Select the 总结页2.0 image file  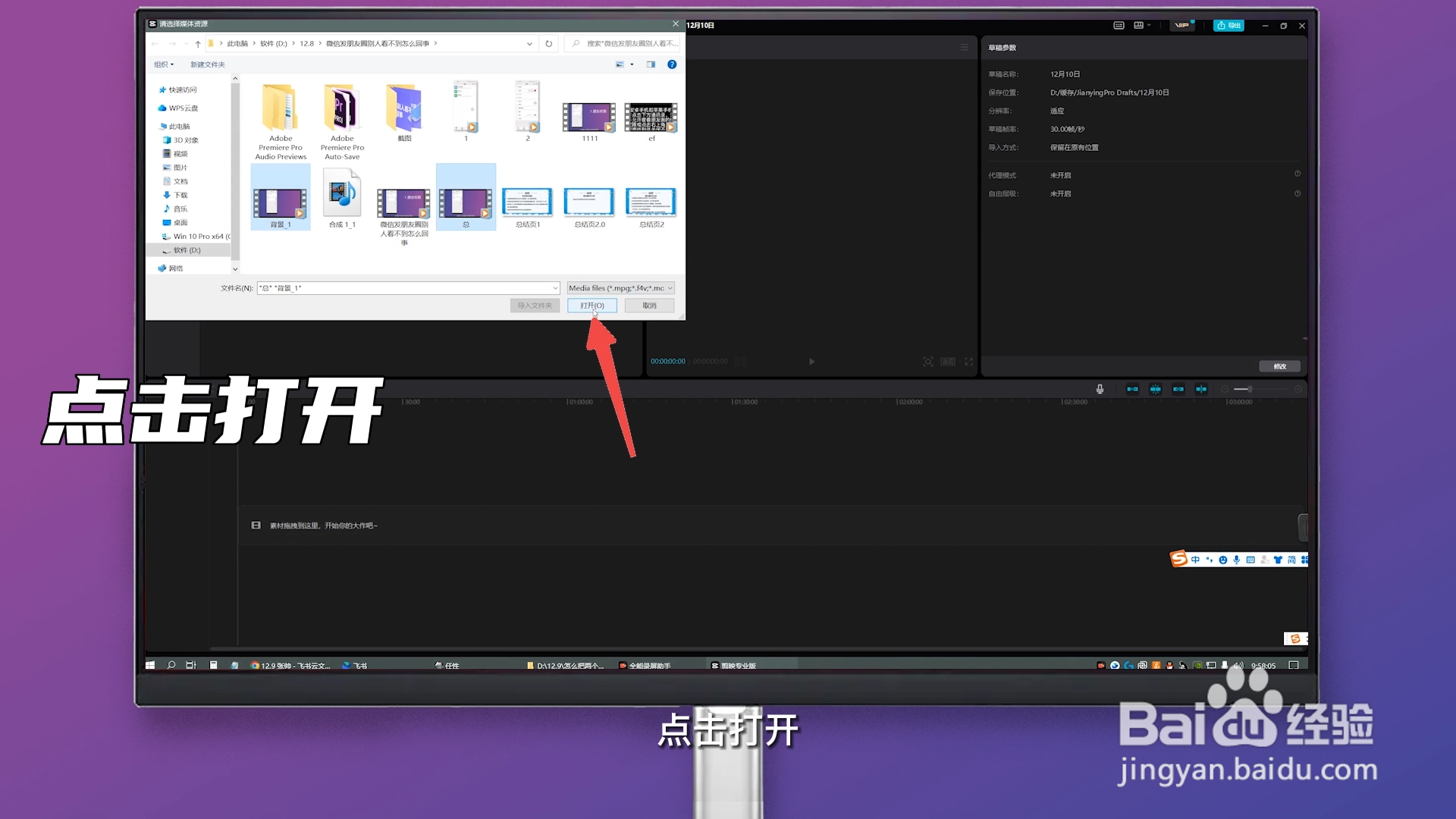589,206
